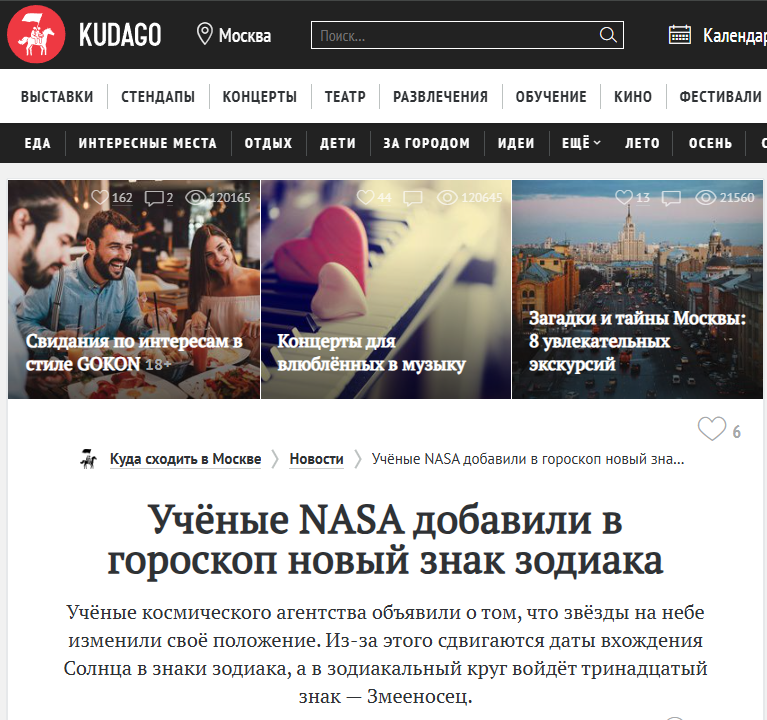The width and height of the screenshot is (767, 720).
Task: Click 120645 views count on concerts card
Action: coord(481,198)
